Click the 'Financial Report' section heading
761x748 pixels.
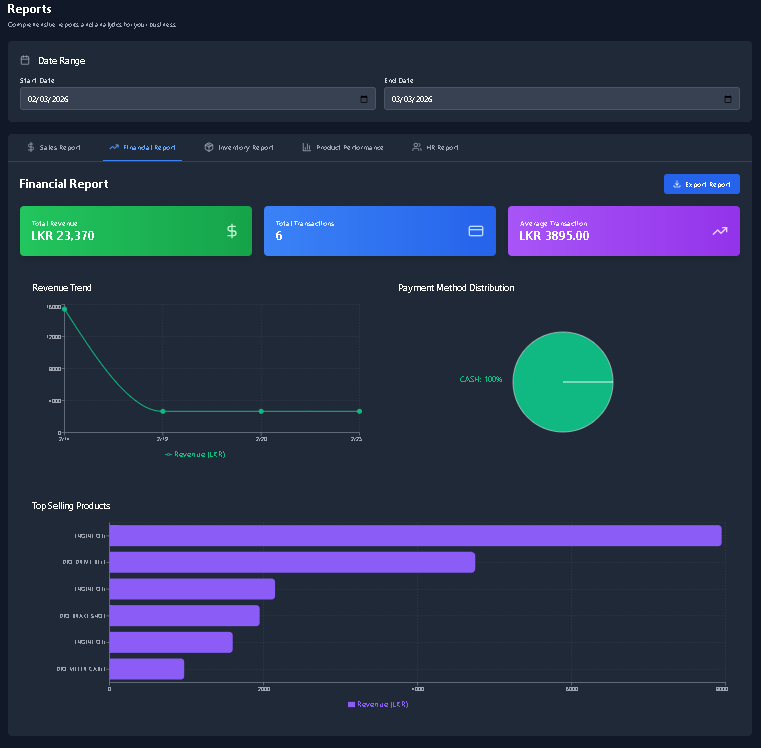pos(64,184)
